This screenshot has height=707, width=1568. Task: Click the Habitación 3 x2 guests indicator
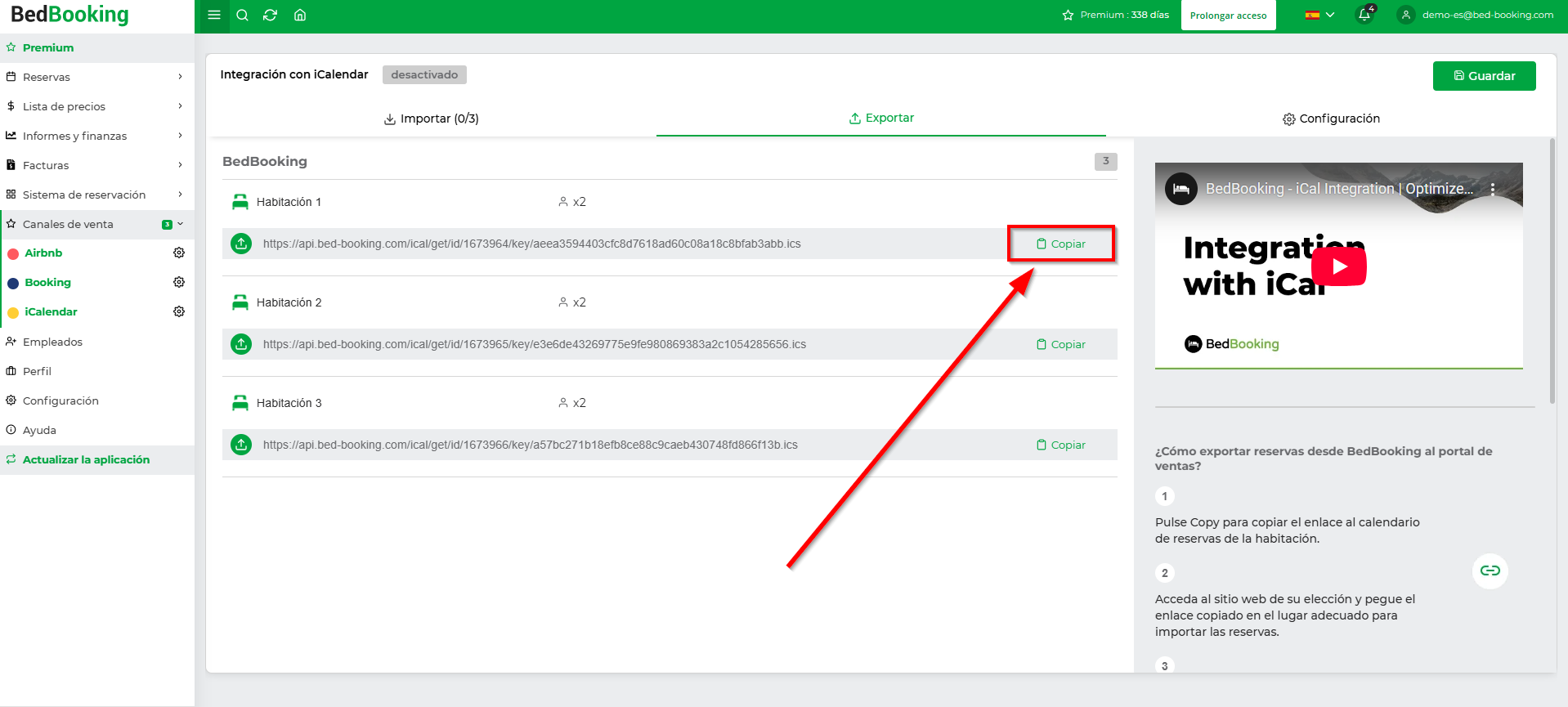572,403
